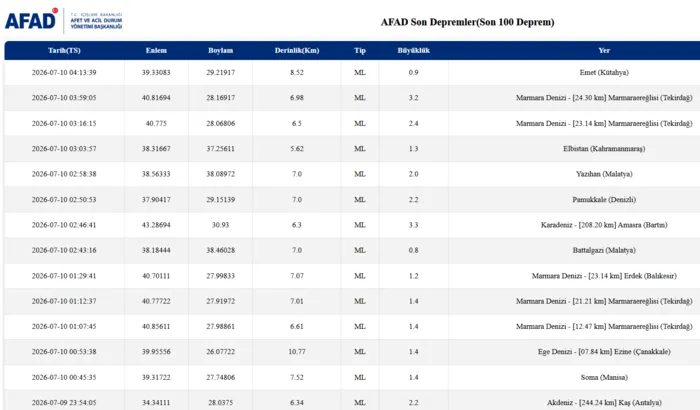Select the Ege Denizi Ezine (Çanakkale) row
Image resolution: width=700 pixels, height=410 pixels.
coord(352,352)
